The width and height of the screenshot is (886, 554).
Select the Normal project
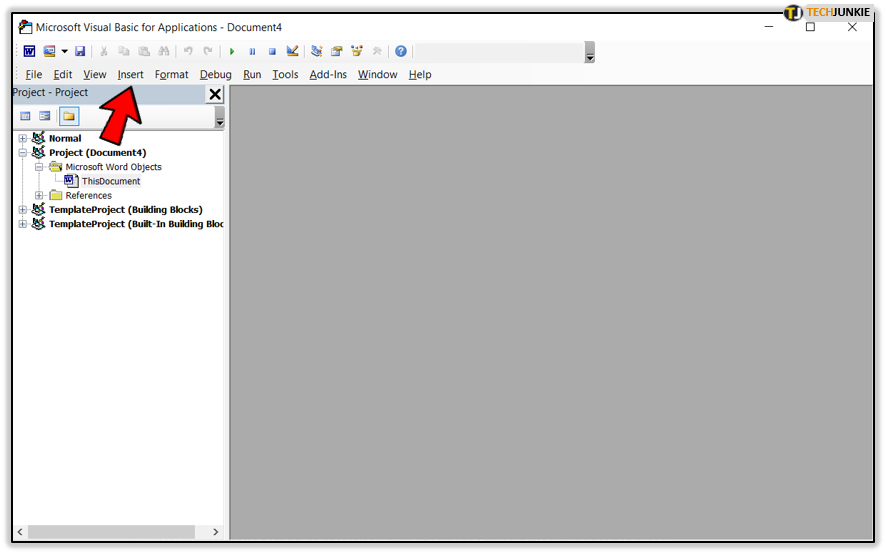65,138
